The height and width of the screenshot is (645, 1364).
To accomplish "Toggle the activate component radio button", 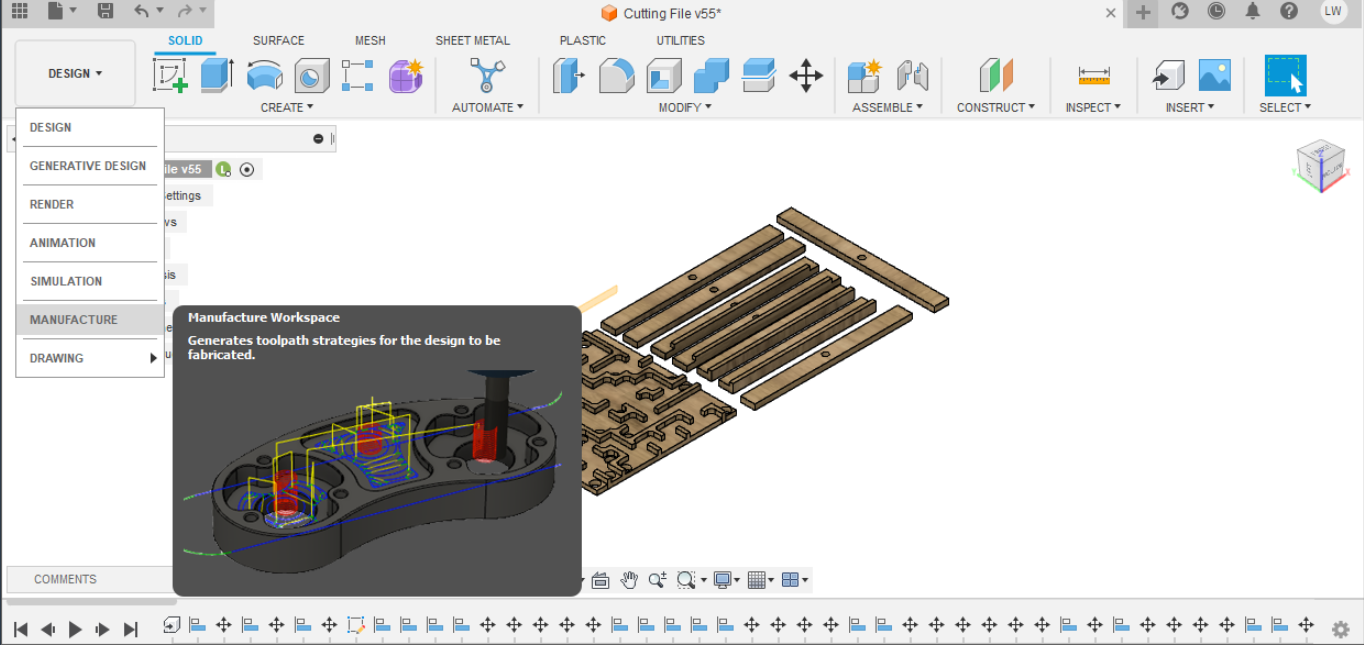I will pos(247,169).
